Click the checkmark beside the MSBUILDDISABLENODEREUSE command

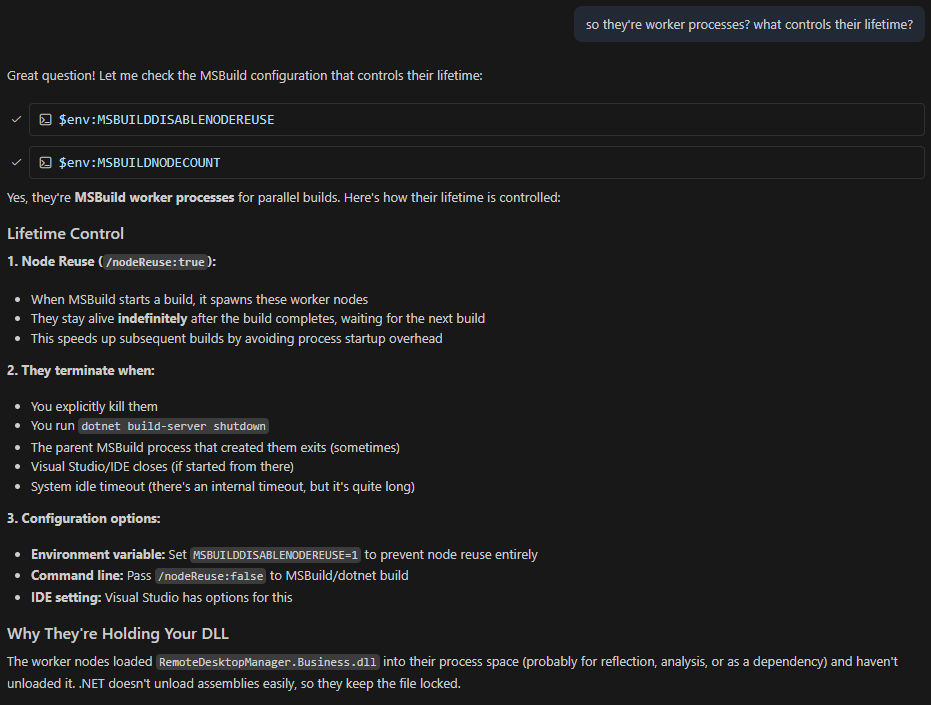[x=16, y=119]
